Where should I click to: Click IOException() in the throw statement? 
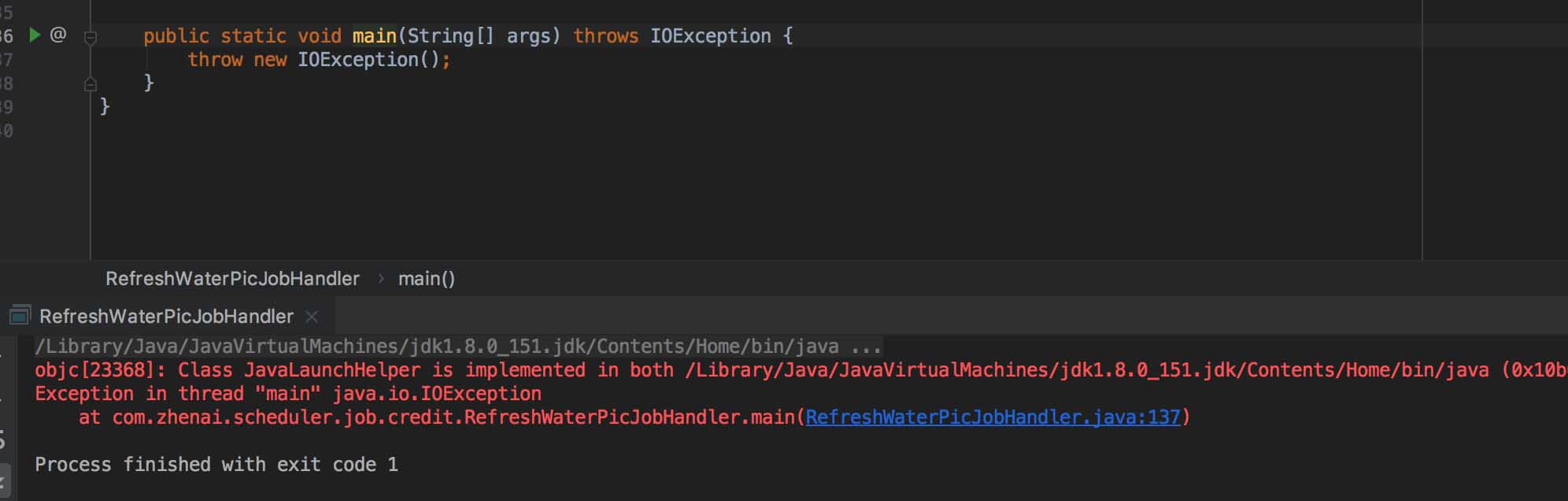pos(368,60)
